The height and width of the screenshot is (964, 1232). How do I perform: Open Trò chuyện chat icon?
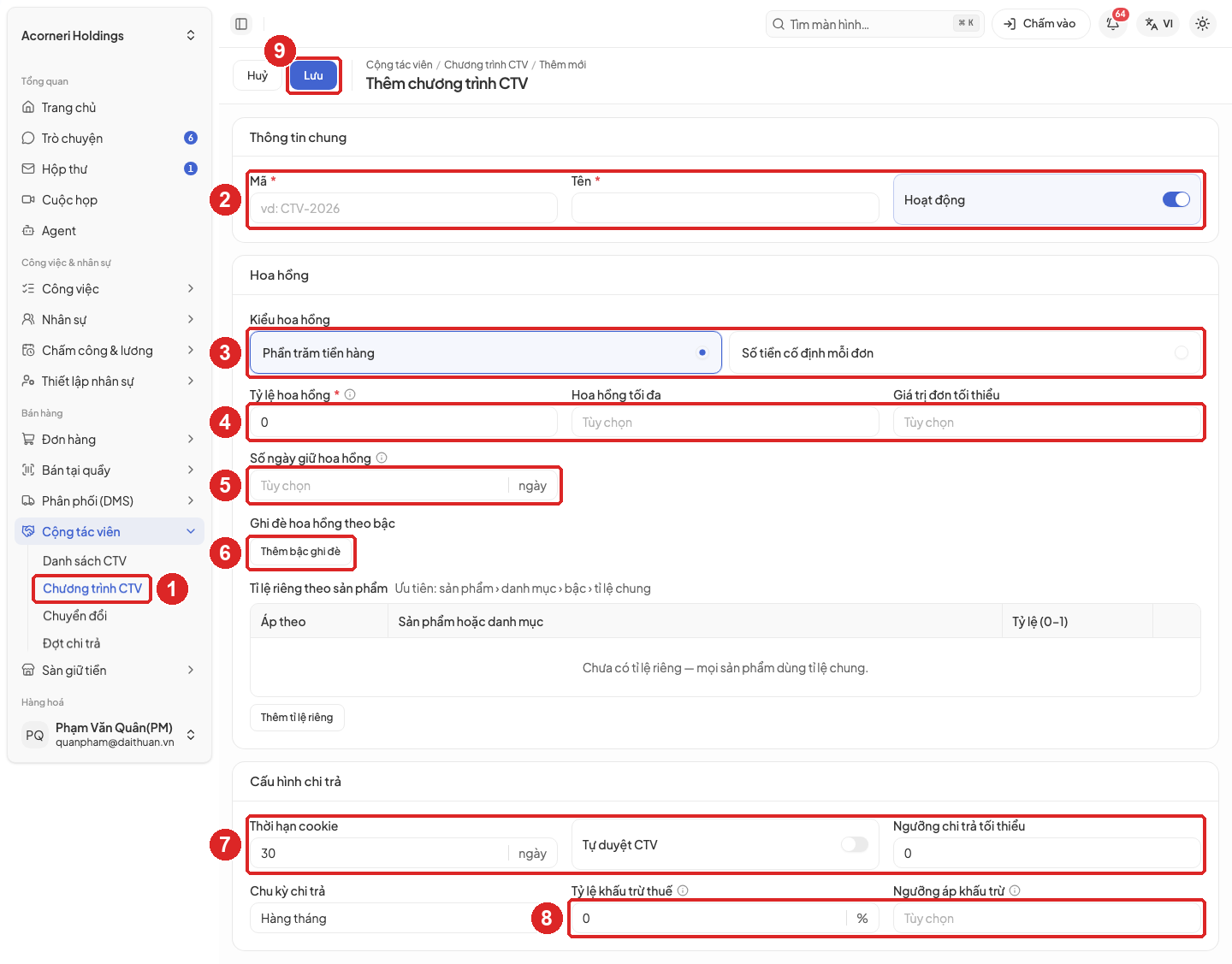(x=28, y=138)
